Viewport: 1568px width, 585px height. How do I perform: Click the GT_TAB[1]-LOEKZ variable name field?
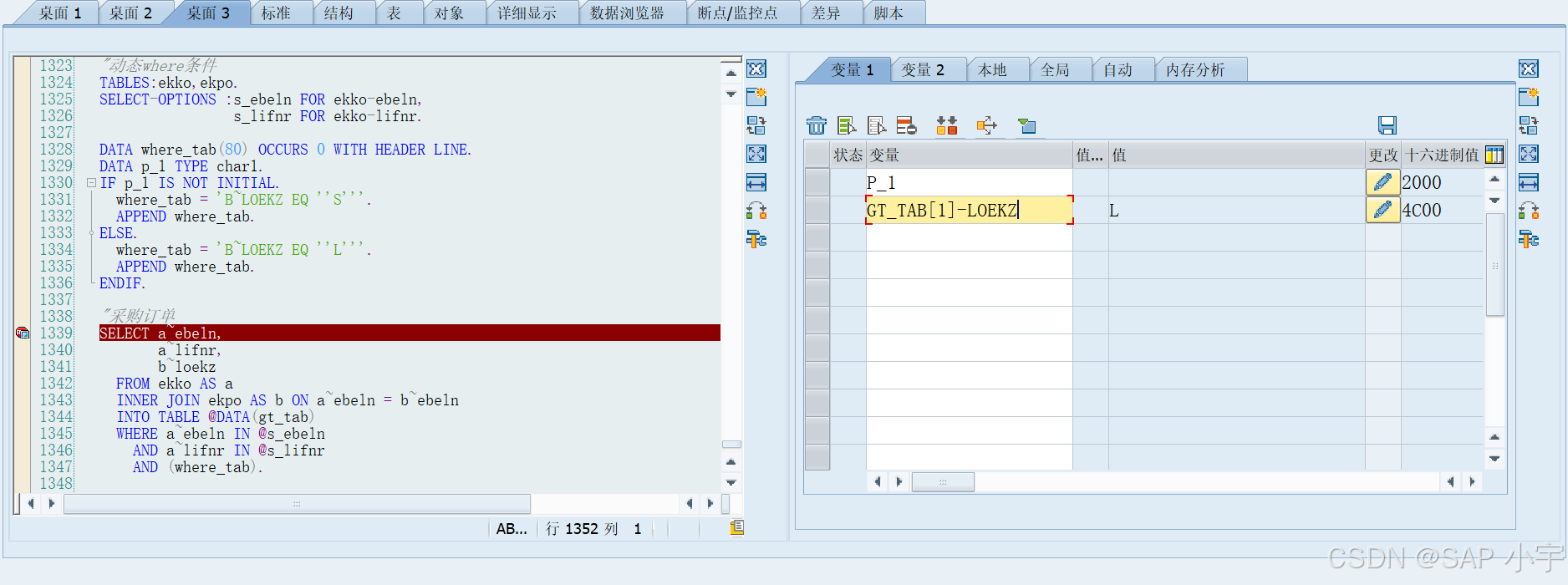point(969,210)
